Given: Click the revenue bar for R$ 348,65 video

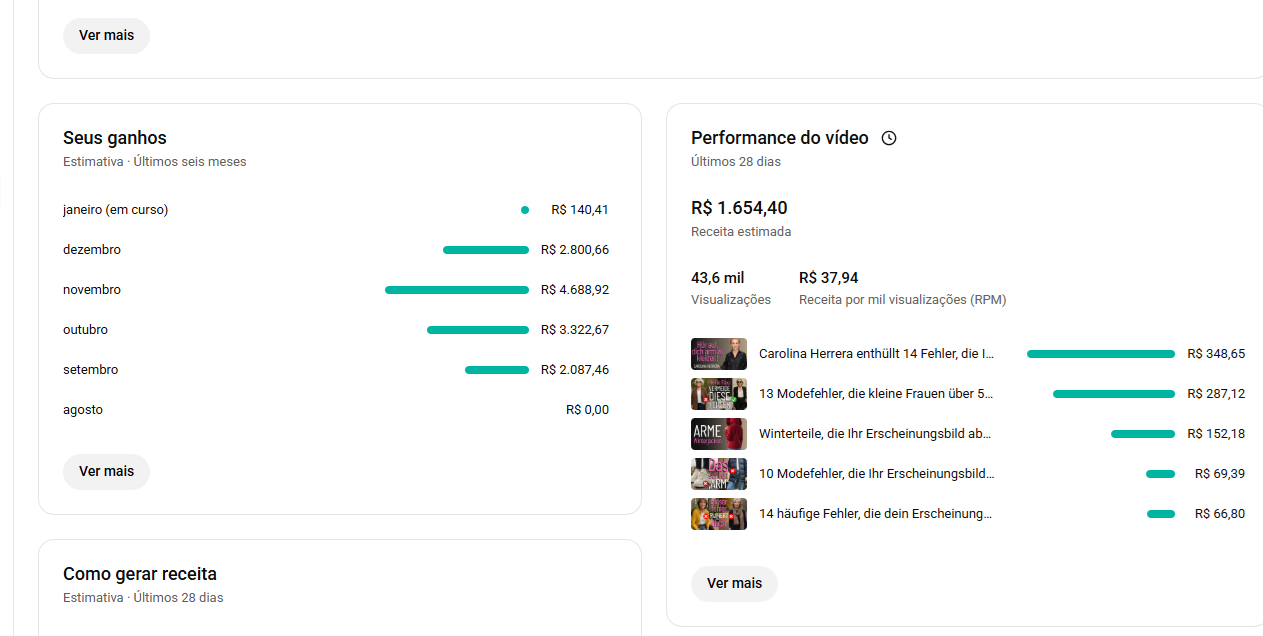Looking at the screenshot, I should (x=1100, y=354).
